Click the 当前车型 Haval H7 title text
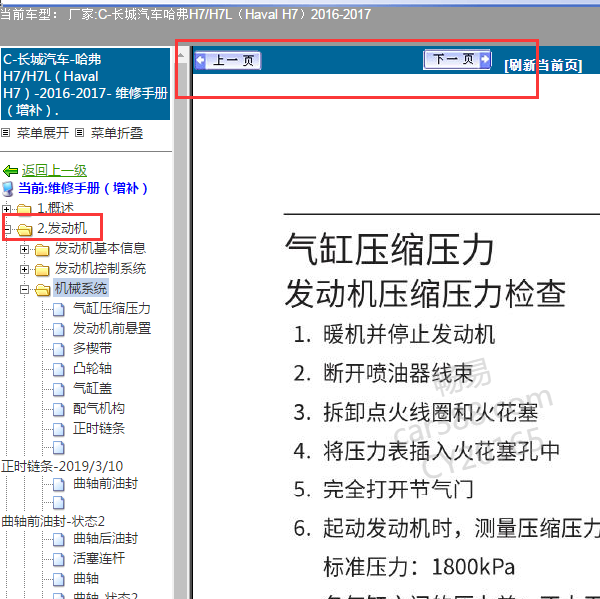The image size is (600, 599). [x=185, y=15]
